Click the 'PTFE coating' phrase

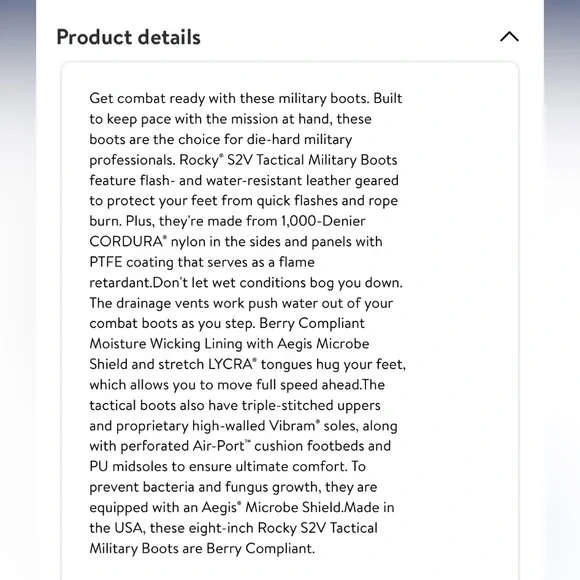coord(131,262)
